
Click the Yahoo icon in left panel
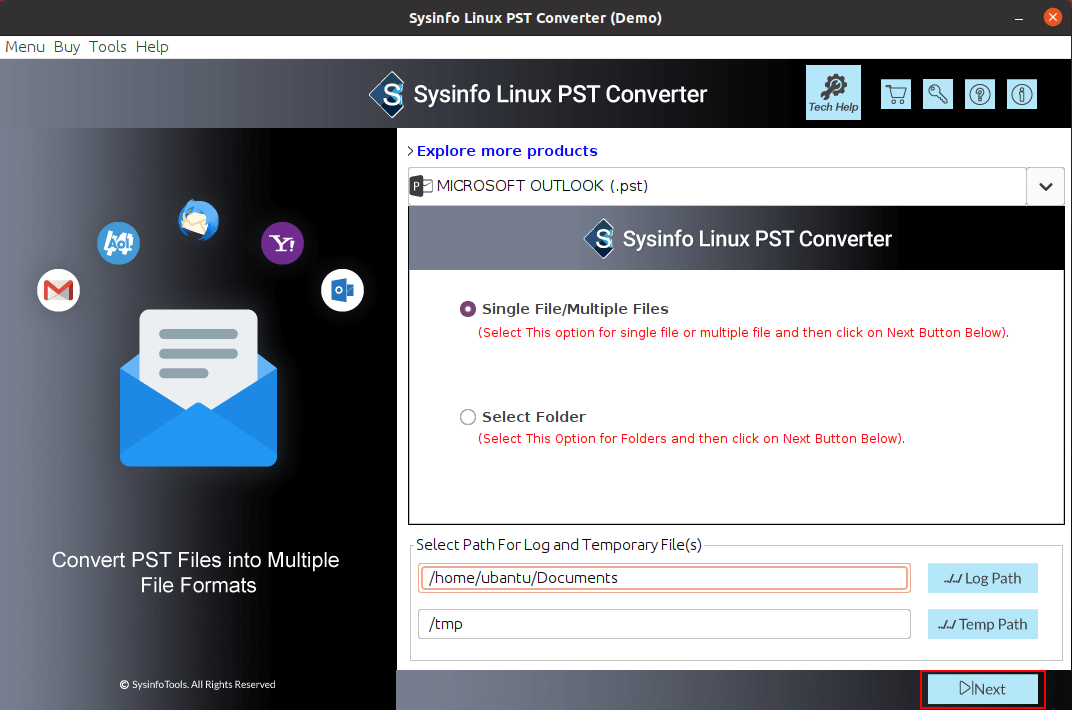[282, 243]
